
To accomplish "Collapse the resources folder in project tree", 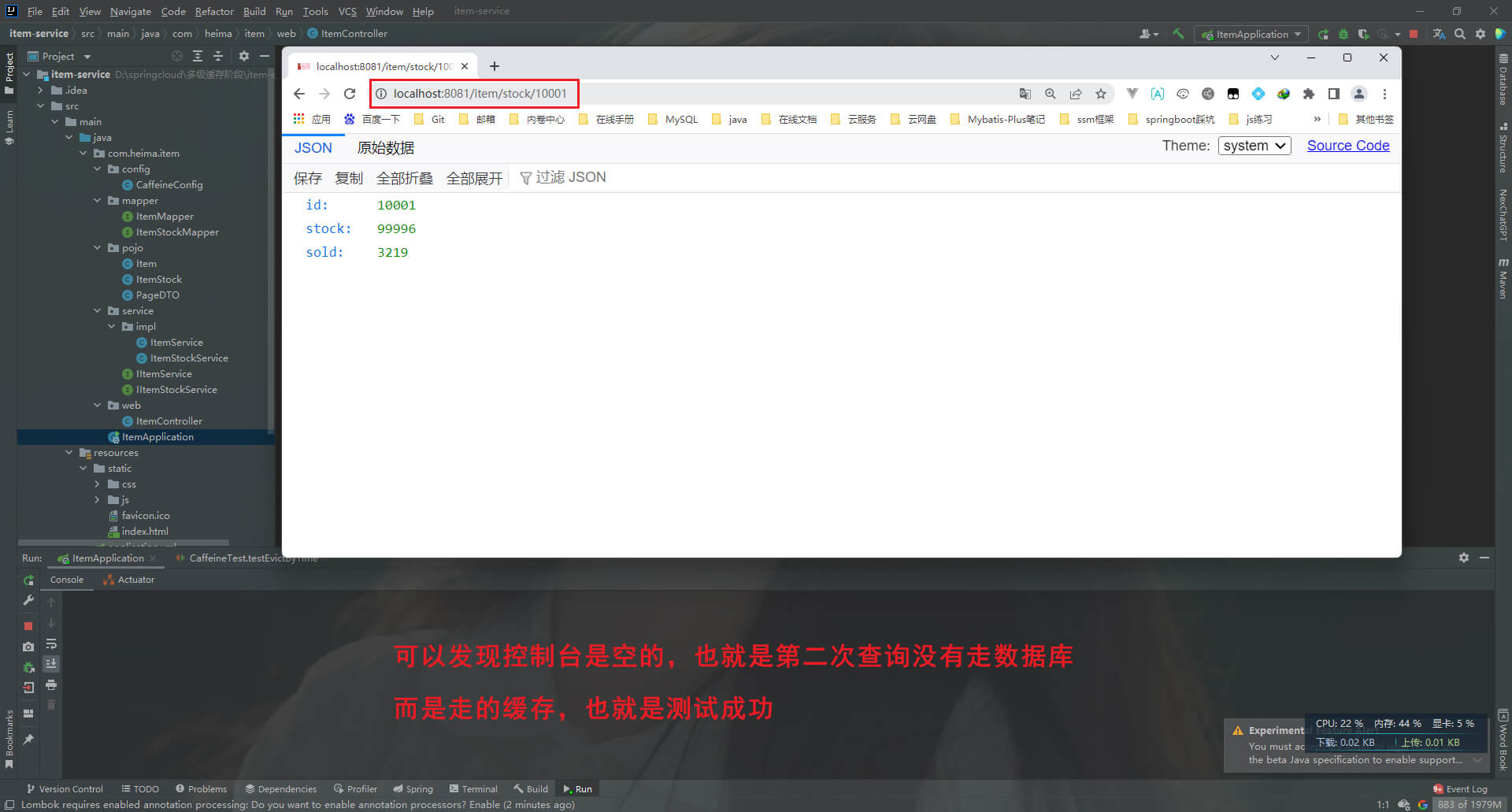I will [69, 452].
